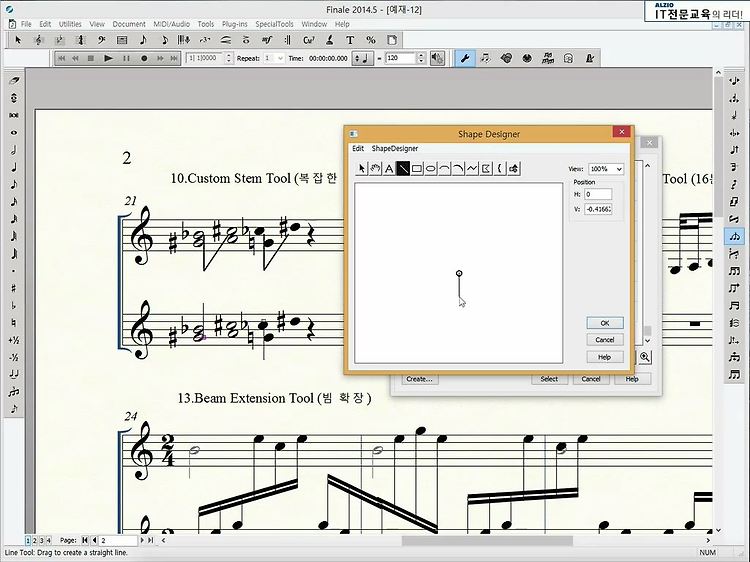Choose the Resize (%) Tool
This screenshot has height=562, width=750.
click(371, 40)
